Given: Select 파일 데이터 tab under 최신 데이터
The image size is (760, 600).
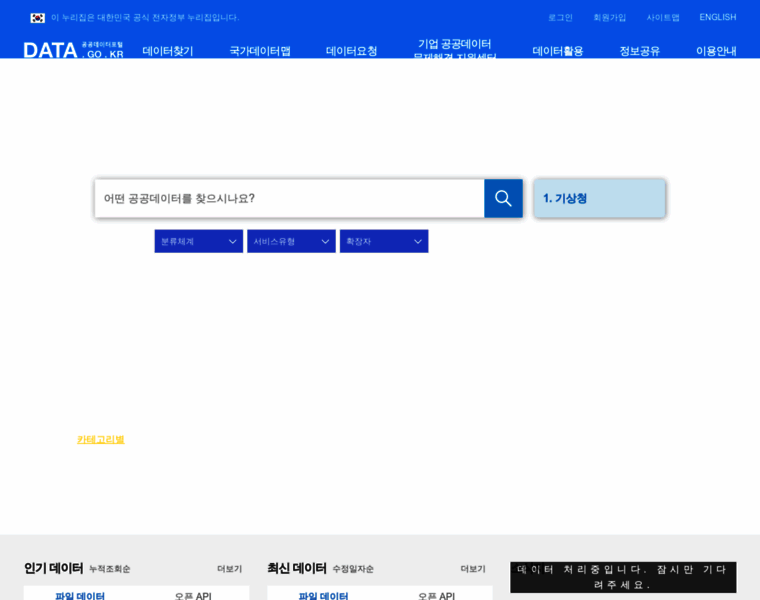Looking at the screenshot, I should point(323,596).
